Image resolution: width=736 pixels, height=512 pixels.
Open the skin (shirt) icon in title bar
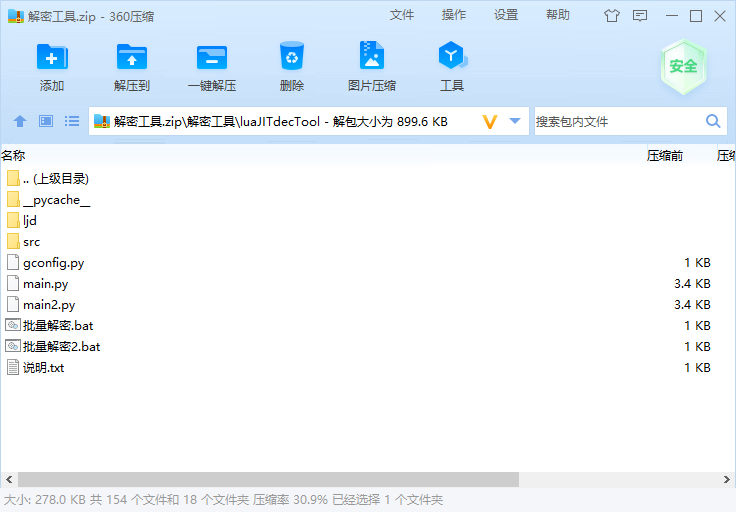(x=612, y=16)
